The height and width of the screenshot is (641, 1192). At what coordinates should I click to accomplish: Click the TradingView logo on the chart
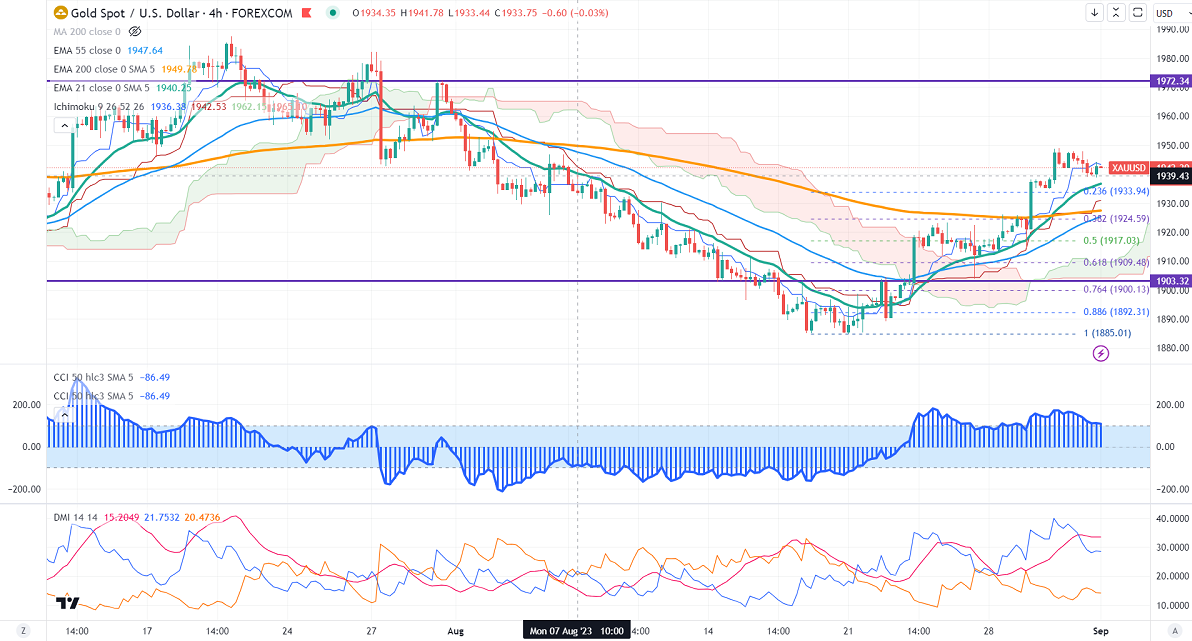click(67, 603)
